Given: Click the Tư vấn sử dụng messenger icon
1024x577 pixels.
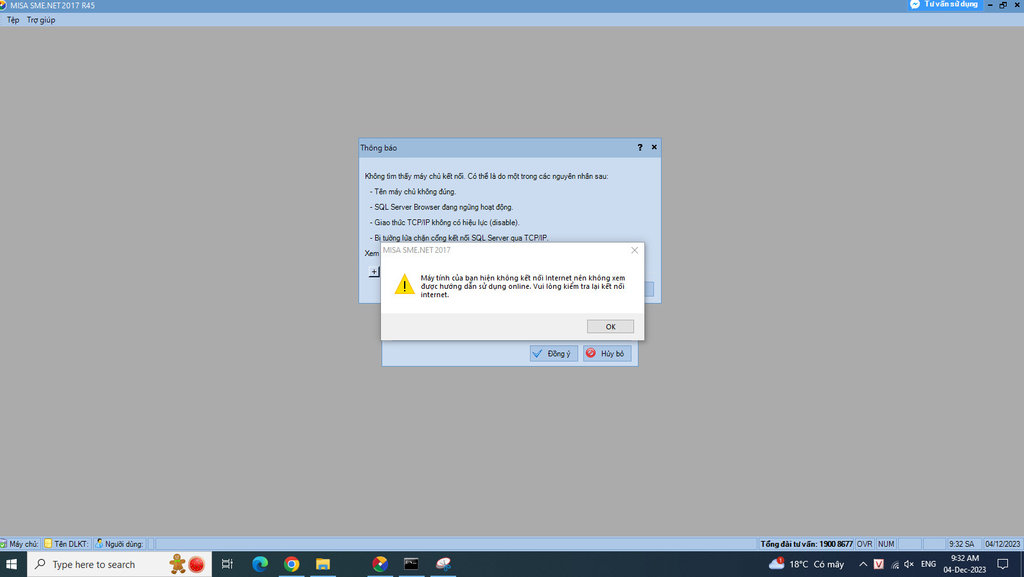Looking at the screenshot, I should (915, 5).
